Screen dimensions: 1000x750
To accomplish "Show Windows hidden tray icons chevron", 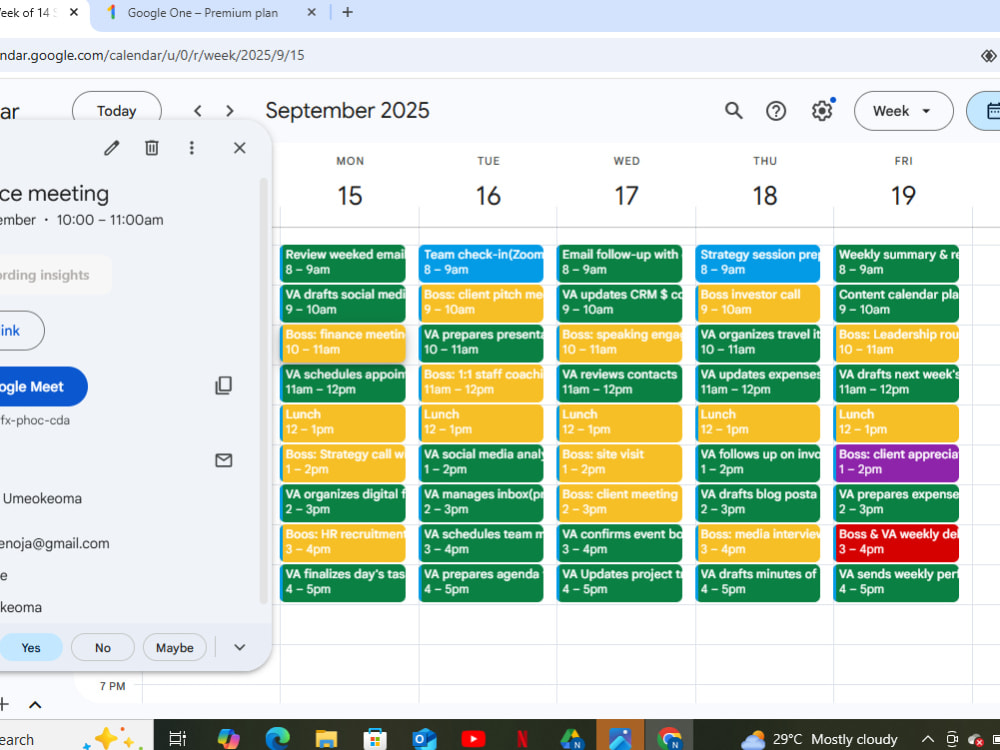I will point(928,739).
